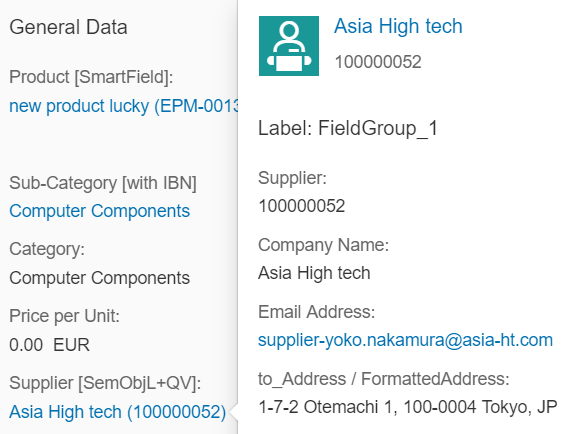
Task: Select the Tokyo formatted address text
Action: pos(408,407)
